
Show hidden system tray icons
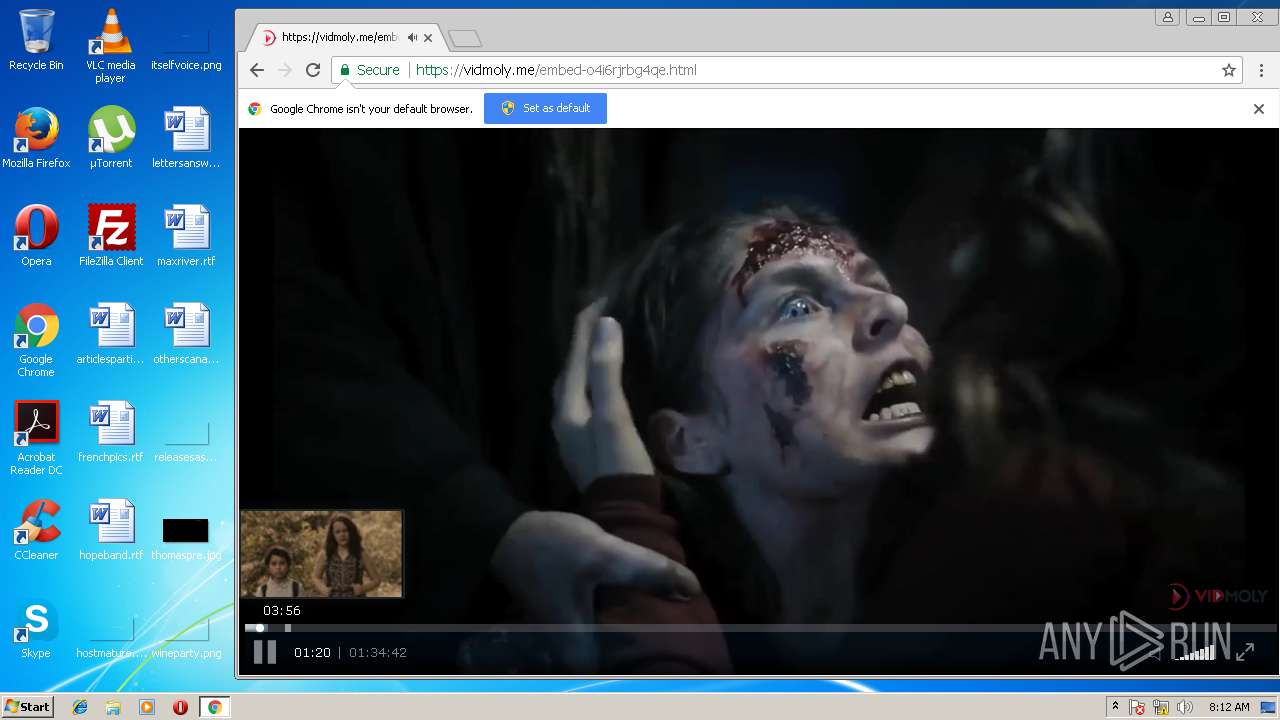(1115, 707)
